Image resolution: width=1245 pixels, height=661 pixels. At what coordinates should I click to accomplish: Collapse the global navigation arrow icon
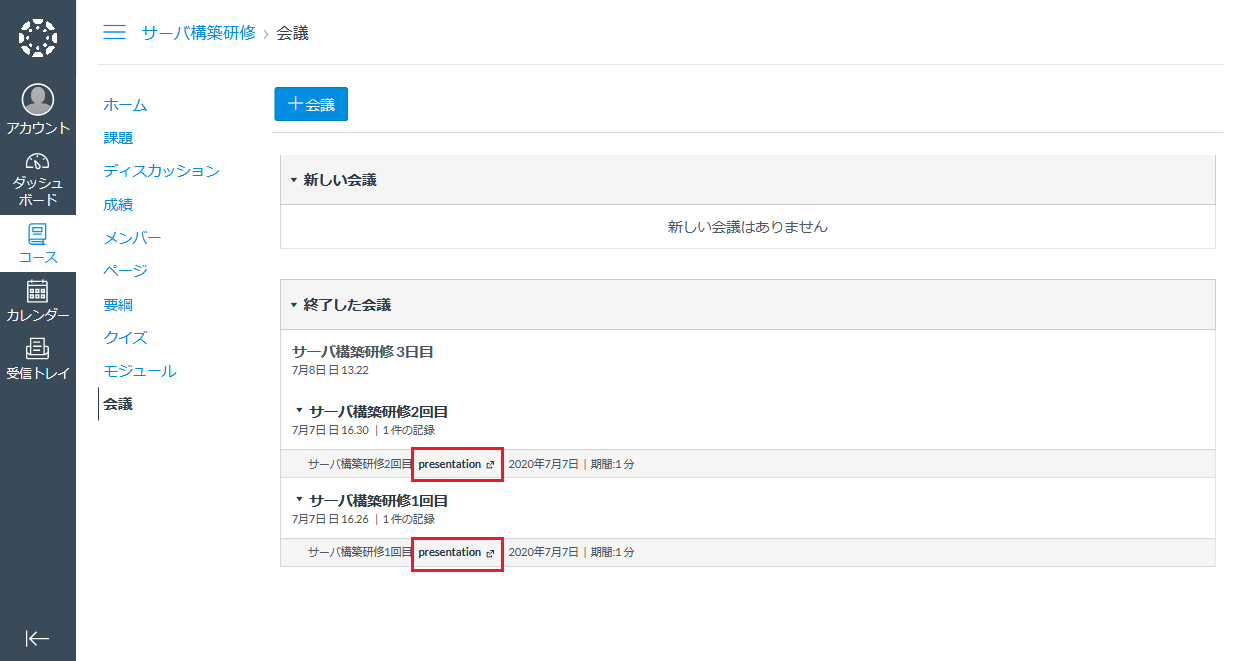[38, 639]
